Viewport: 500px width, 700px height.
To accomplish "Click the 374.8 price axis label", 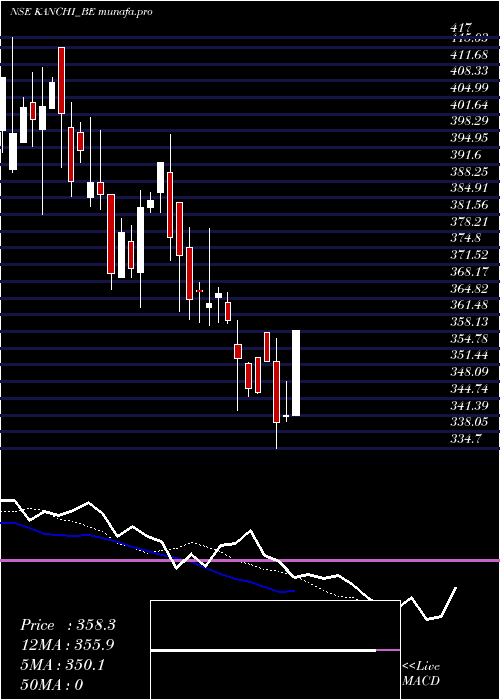I will (x=466, y=238).
